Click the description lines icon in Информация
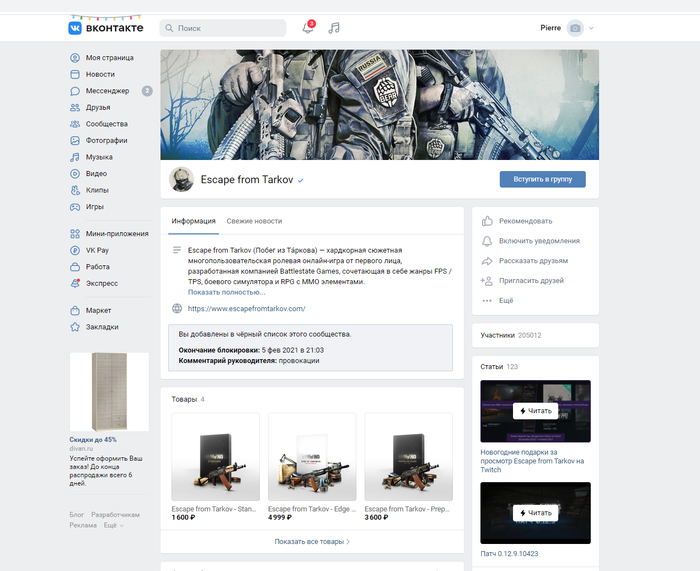 point(177,250)
